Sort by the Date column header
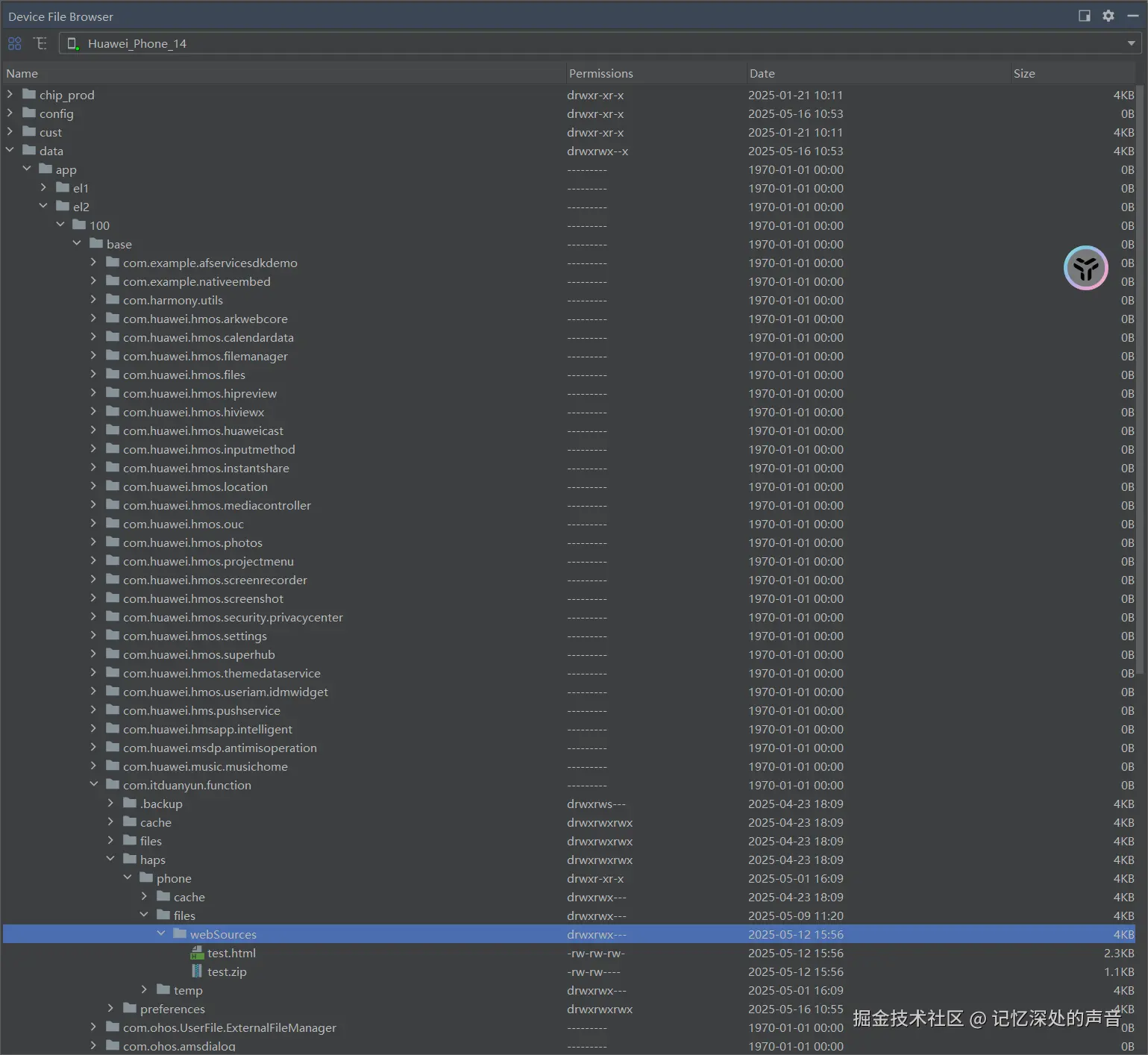 click(x=877, y=73)
